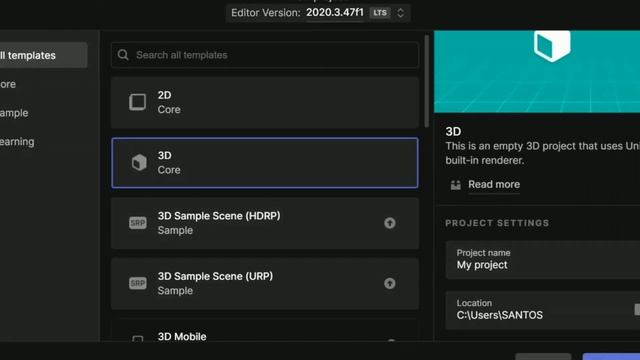Click the 3D template preview thumbnail
This screenshot has height=360, width=640.
(x=537, y=71)
